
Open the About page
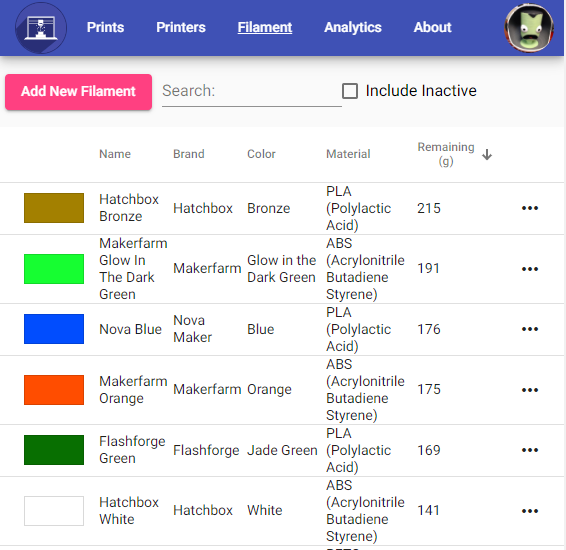432,27
